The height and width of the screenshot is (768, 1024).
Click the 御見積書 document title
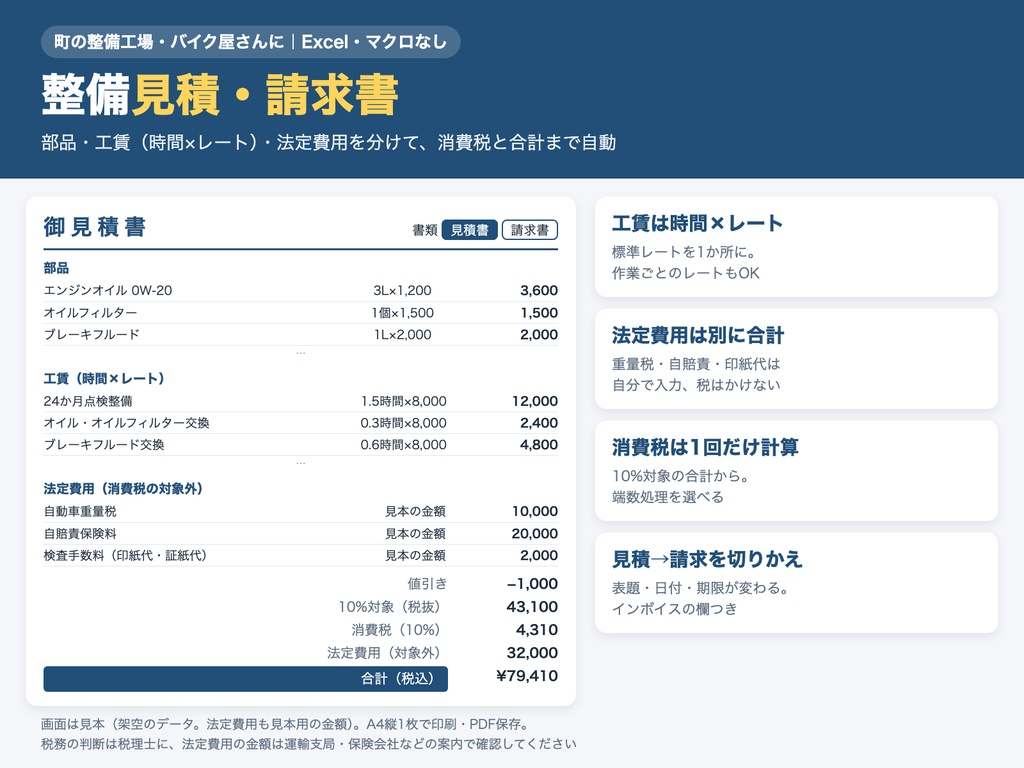click(x=95, y=227)
